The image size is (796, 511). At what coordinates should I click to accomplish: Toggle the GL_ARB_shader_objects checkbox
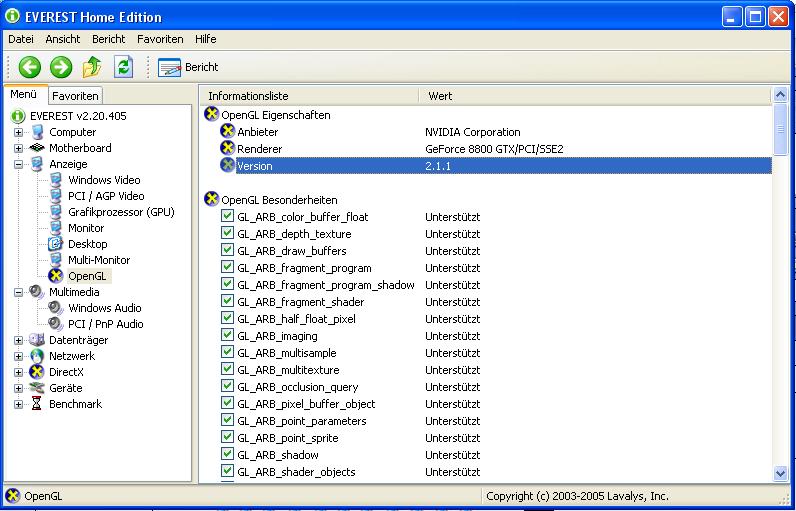click(x=227, y=471)
